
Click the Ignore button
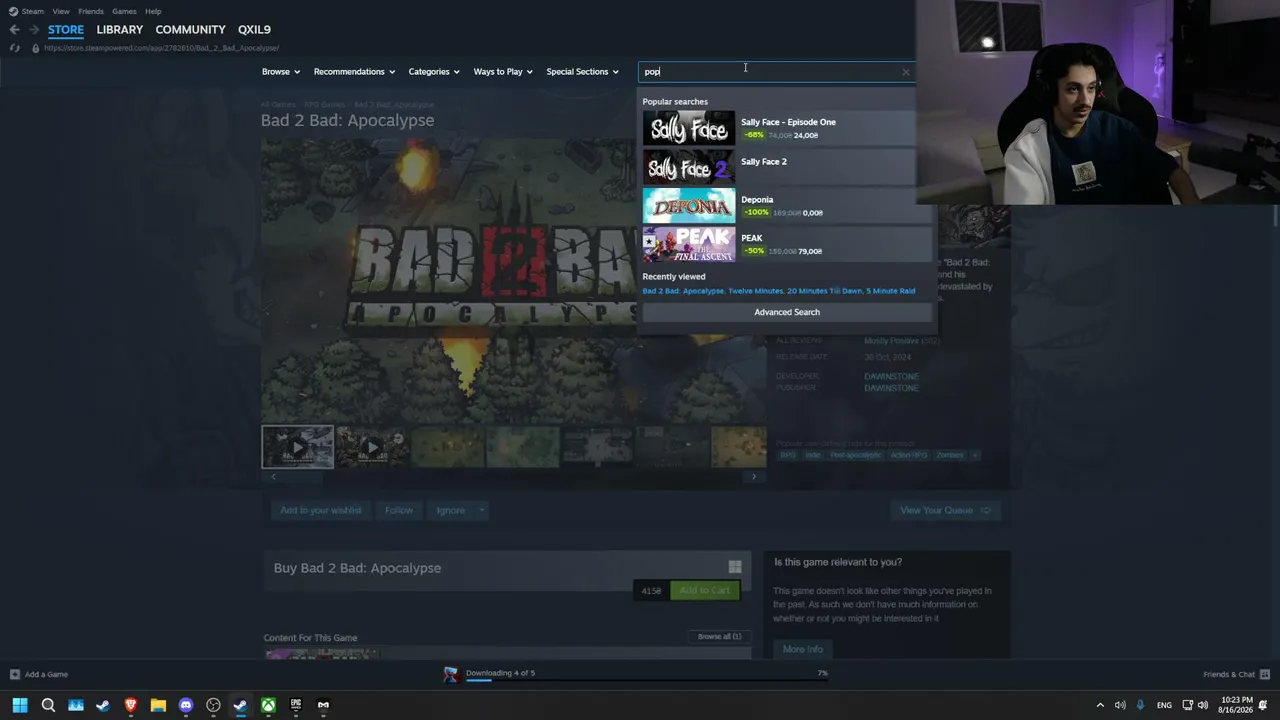tap(451, 510)
